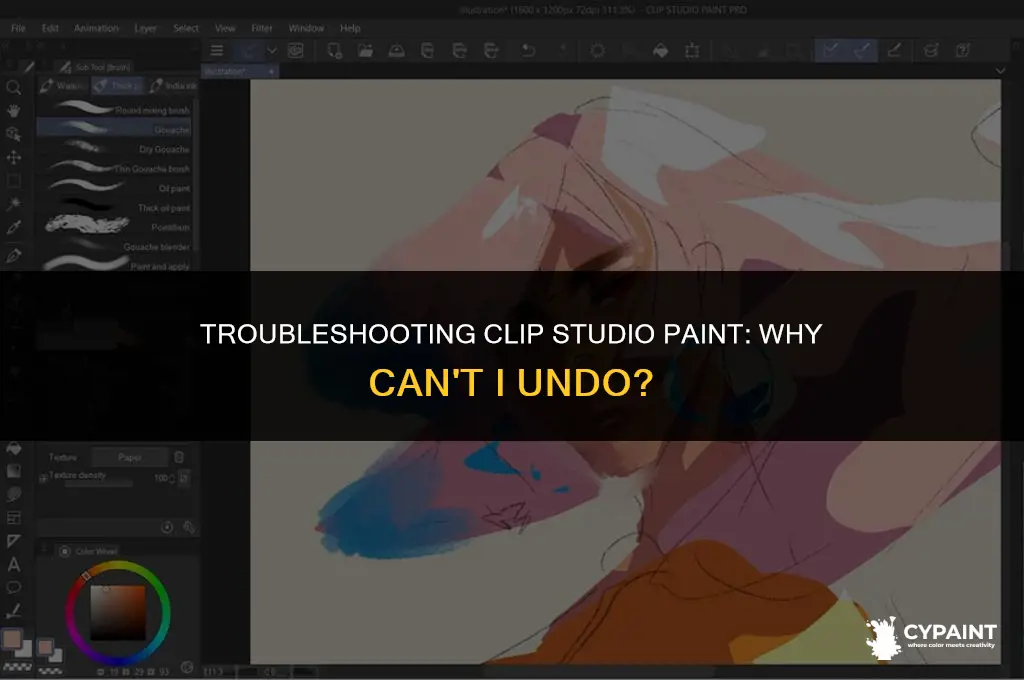Toggle the Snap to special ruler button

[862, 50]
